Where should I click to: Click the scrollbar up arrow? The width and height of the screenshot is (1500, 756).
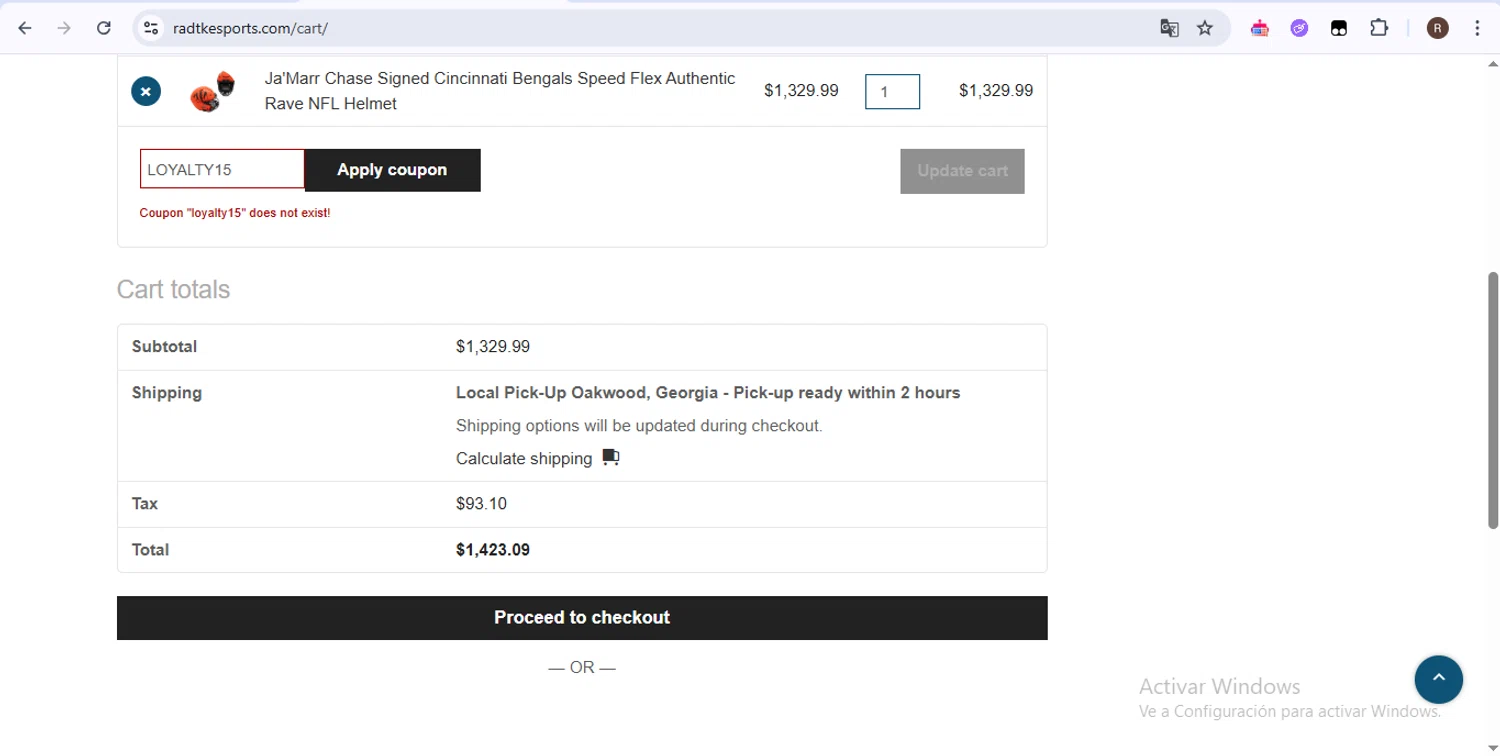point(1493,64)
